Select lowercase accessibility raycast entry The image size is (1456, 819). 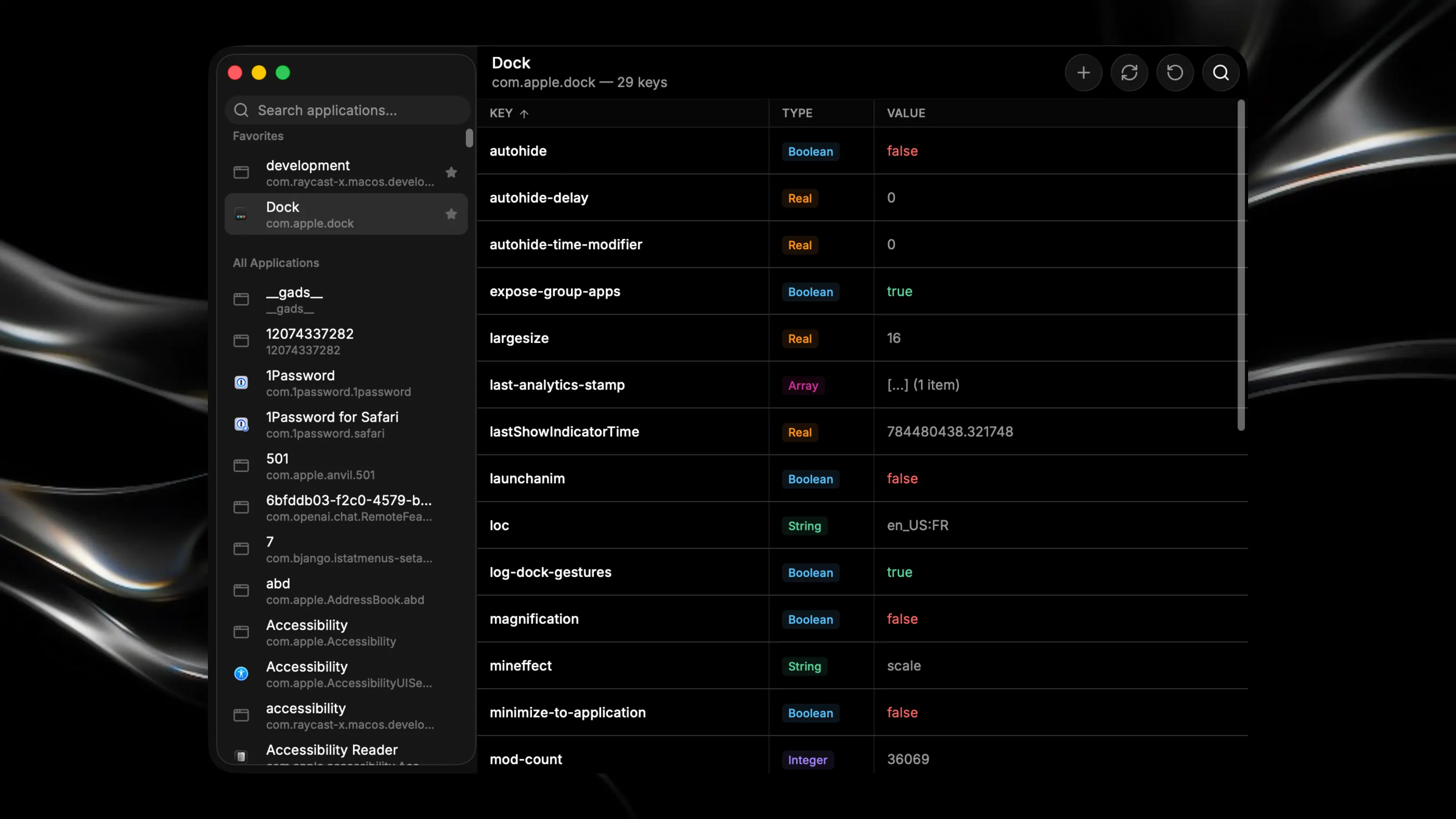pos(346,716)
